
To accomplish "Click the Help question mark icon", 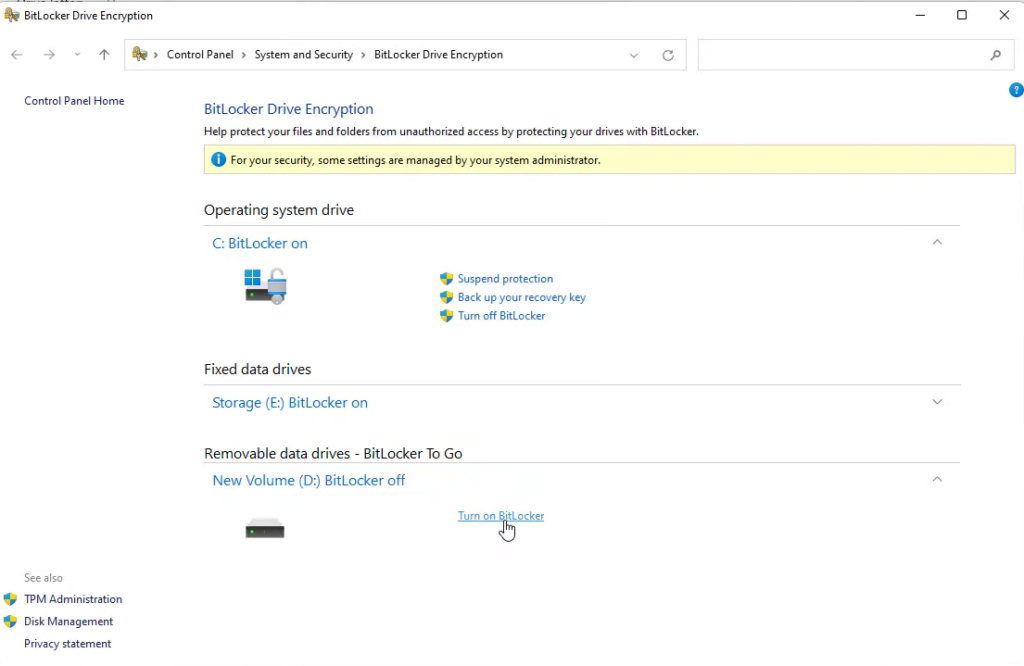I will pos(1016,90).
